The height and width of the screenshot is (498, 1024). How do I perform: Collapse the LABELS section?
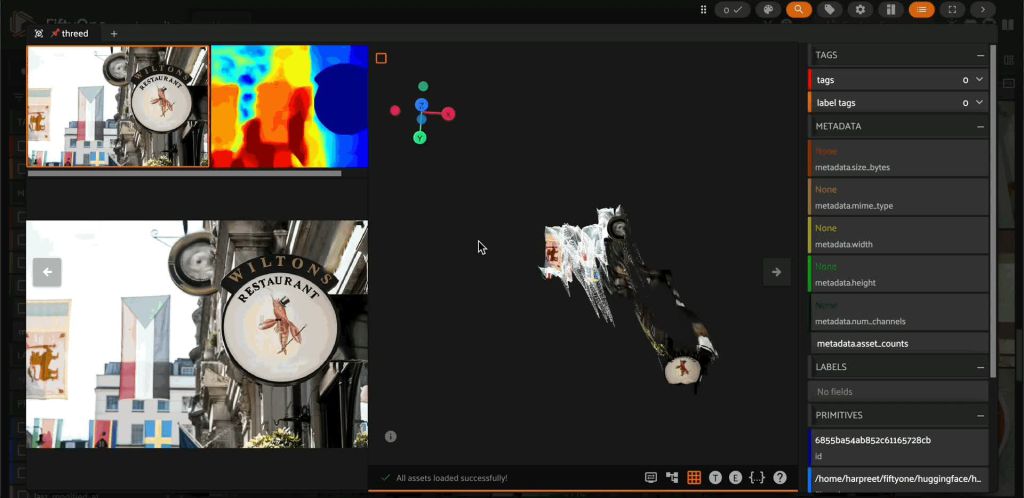(980, 367)
